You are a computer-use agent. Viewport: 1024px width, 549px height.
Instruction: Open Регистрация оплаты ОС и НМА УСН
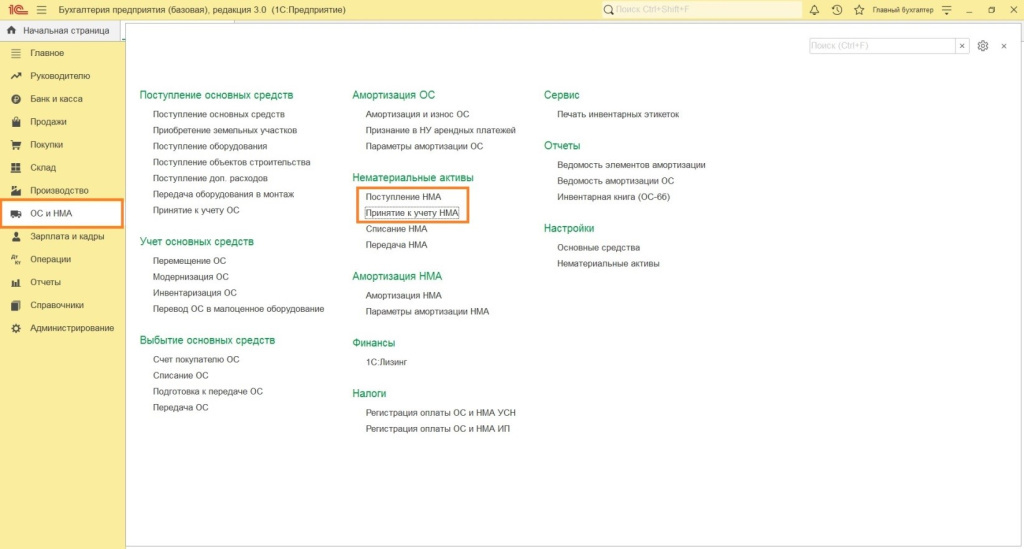[x=441, y=413]
